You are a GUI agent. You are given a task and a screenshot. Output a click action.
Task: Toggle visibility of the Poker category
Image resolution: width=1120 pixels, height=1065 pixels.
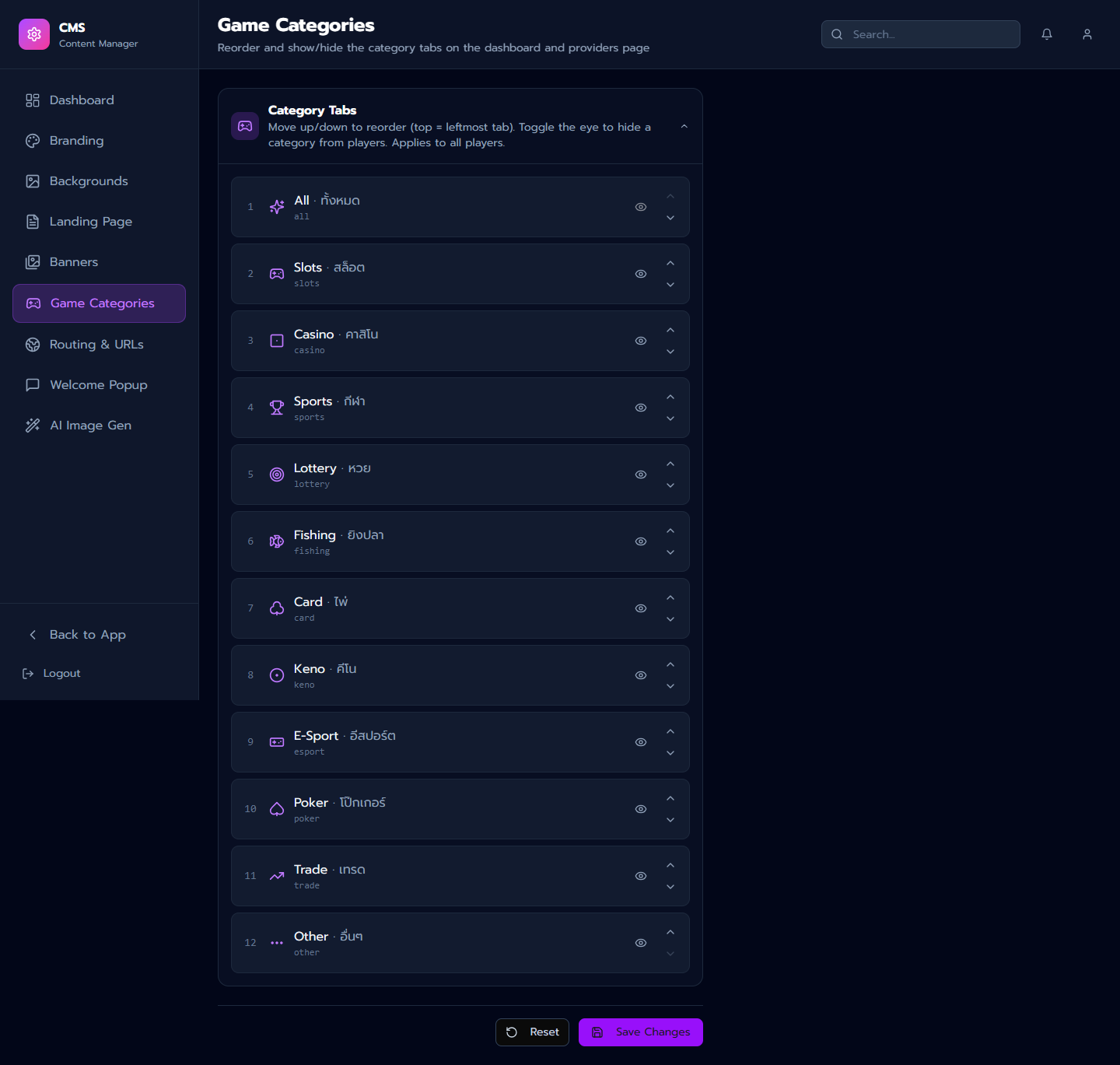(641, 809)
